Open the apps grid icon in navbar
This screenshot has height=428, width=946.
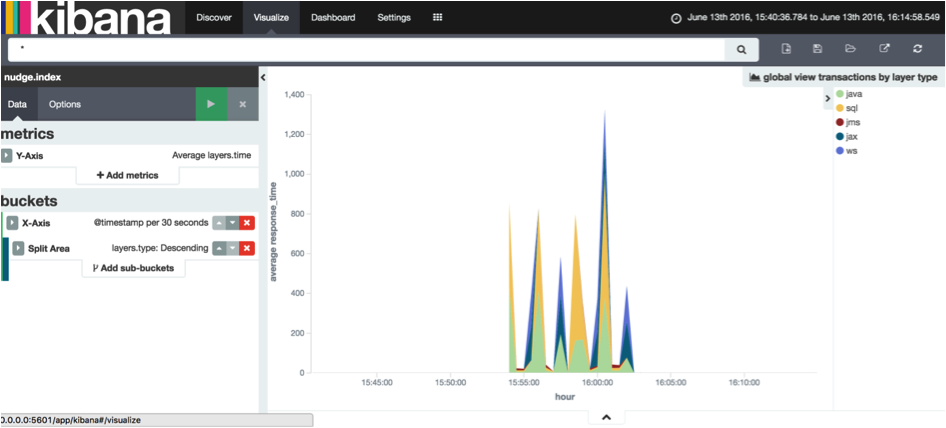point(437,18)
